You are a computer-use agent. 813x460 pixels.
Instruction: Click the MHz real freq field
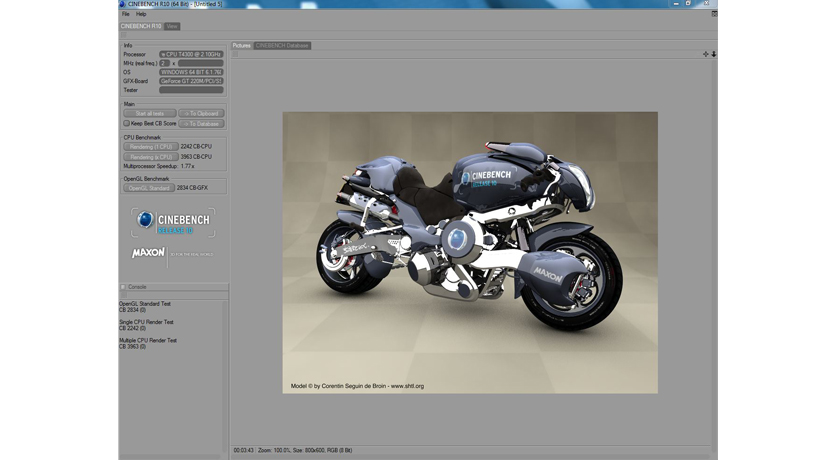tap(200, 63)
